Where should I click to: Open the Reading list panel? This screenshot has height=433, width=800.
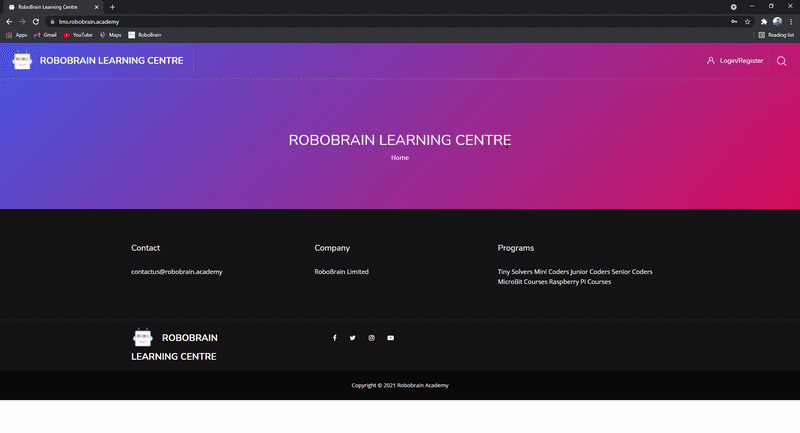tap(776, 35)
